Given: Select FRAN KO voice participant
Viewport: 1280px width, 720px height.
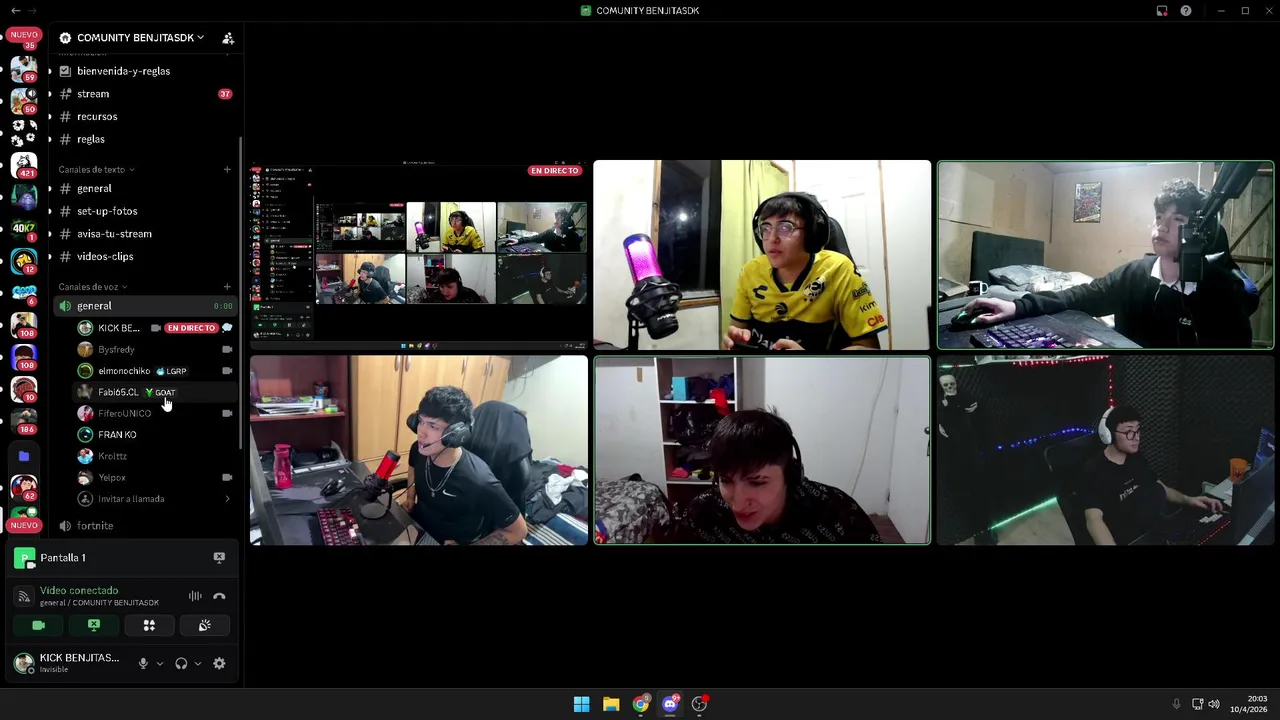Looking at the screenshot, I should pyautogui.click(x=154, y=435).
